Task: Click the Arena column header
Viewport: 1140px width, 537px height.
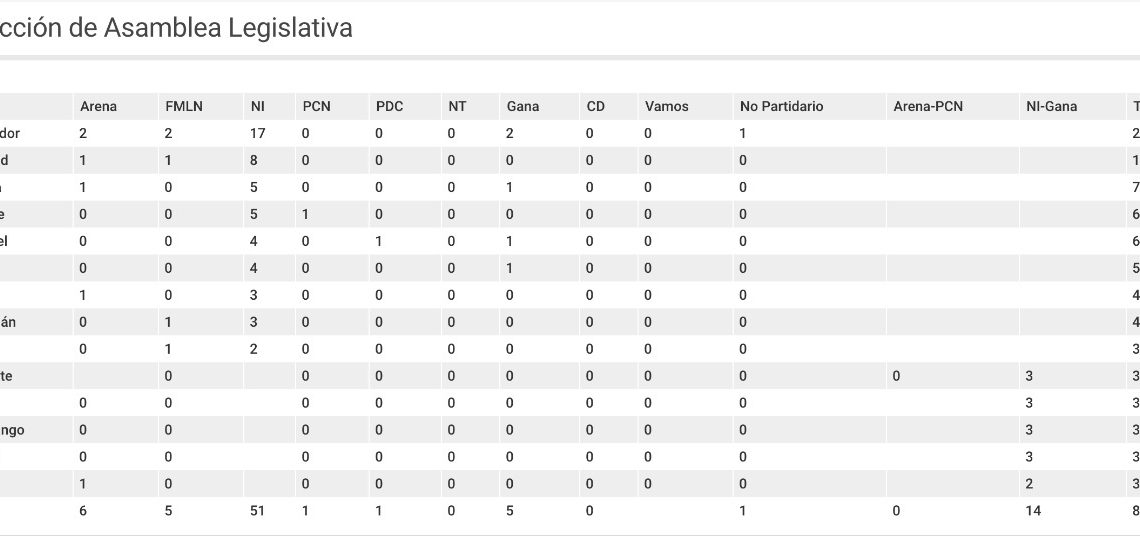Action: 98,106
